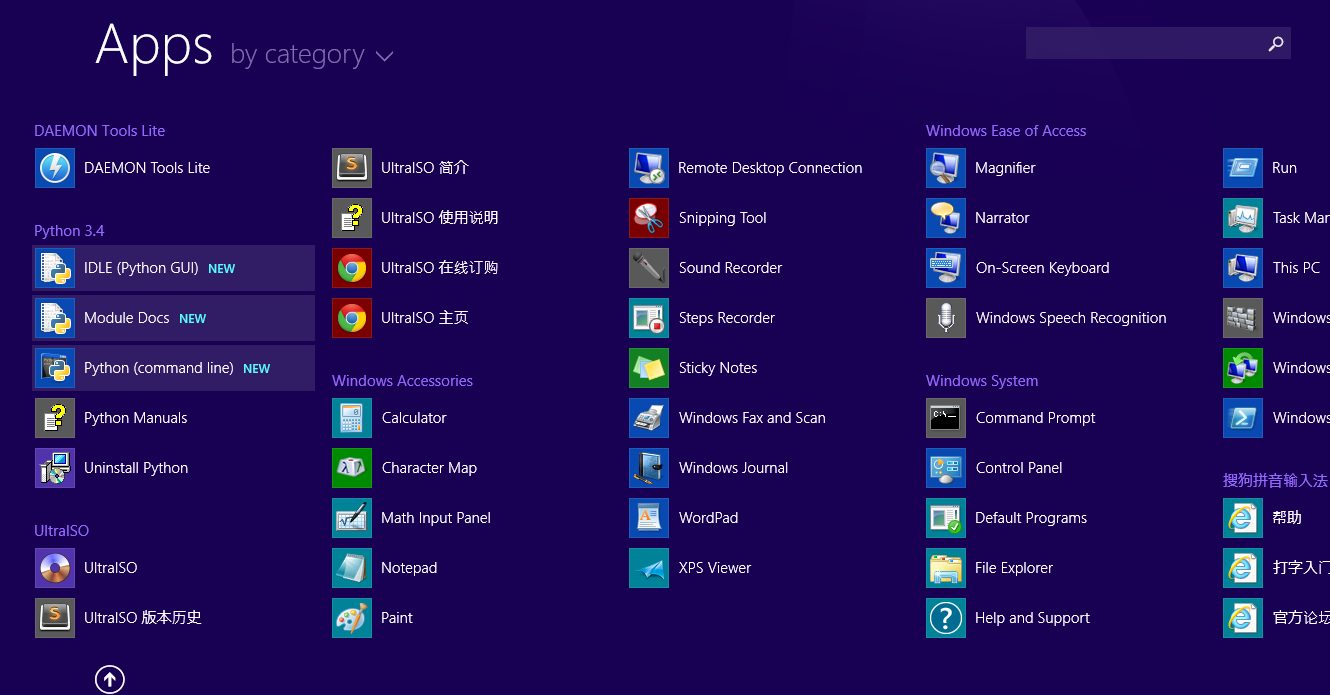Image resolution: width=1330 pixels, height=695 pixels.
Task: Select the Windows System category header
Action: pos(982,381)
